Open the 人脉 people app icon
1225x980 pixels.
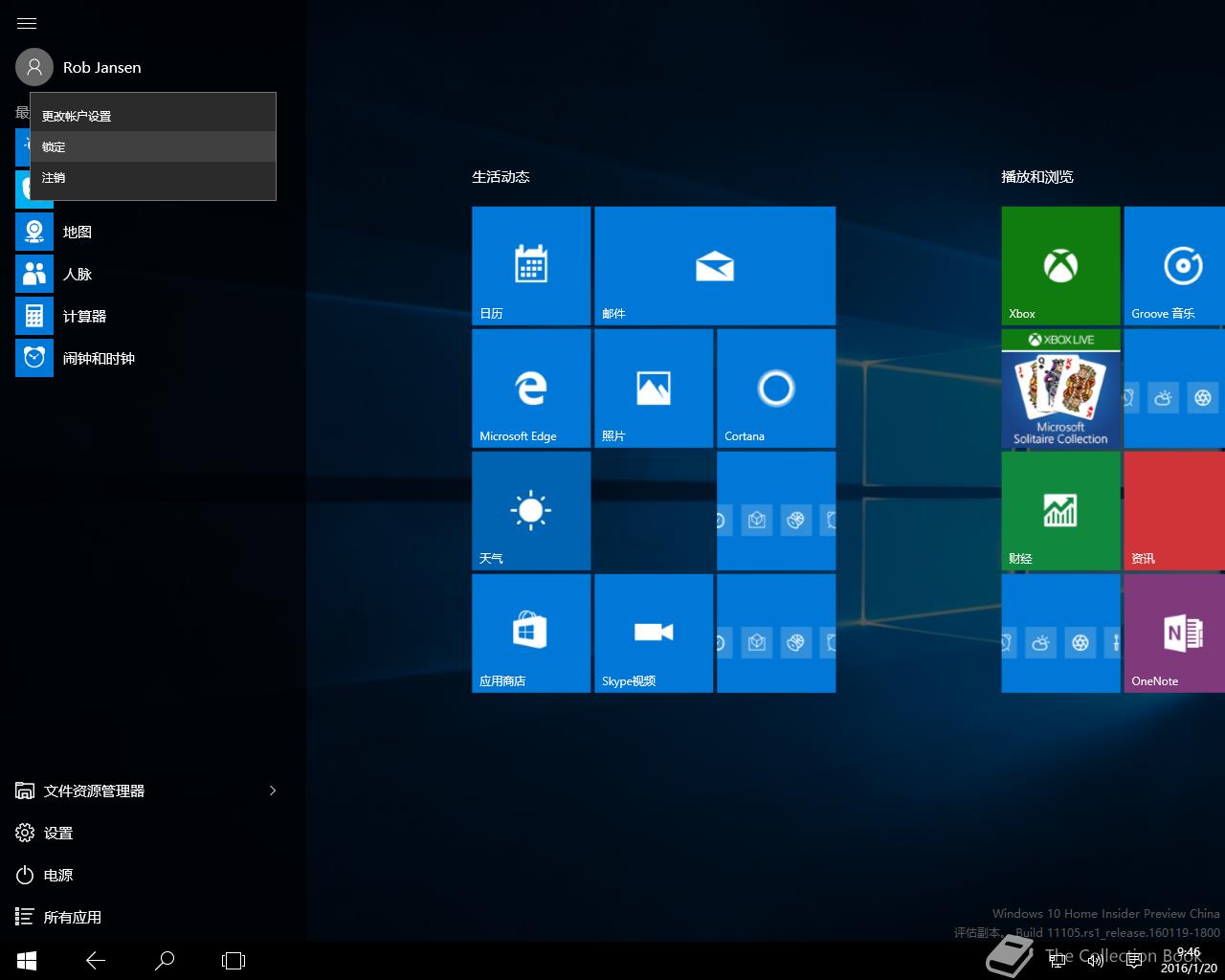click(34, 274)
